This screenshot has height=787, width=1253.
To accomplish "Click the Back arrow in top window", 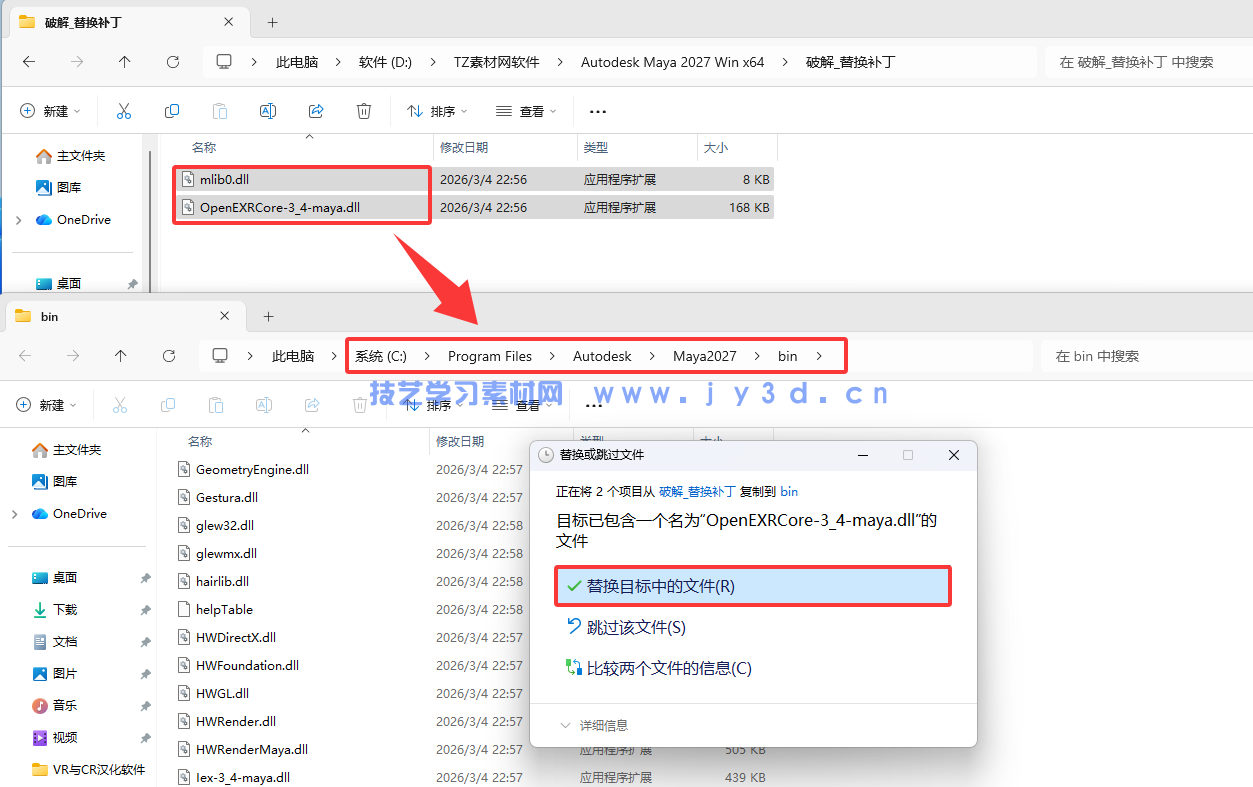I will pos(29,62).
